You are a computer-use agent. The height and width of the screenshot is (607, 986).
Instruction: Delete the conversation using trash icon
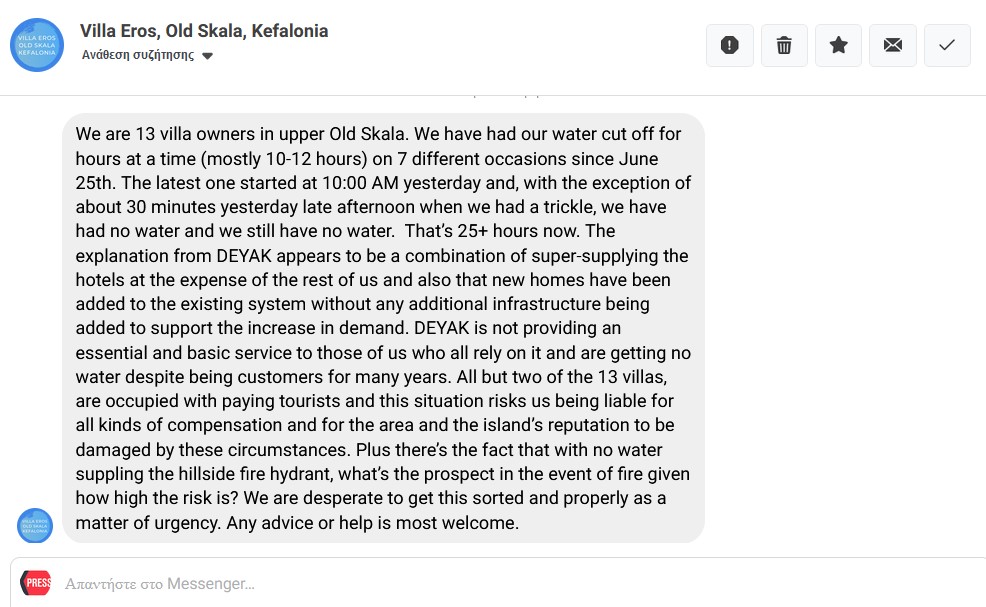[784, 45]
